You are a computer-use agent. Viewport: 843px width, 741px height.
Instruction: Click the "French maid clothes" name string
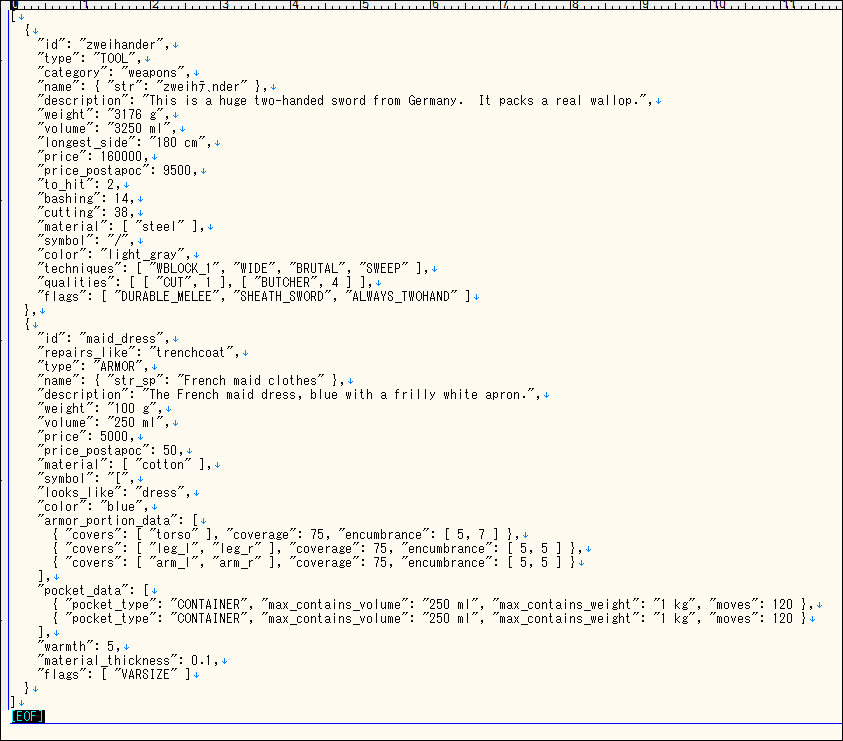tap(251, 380)
